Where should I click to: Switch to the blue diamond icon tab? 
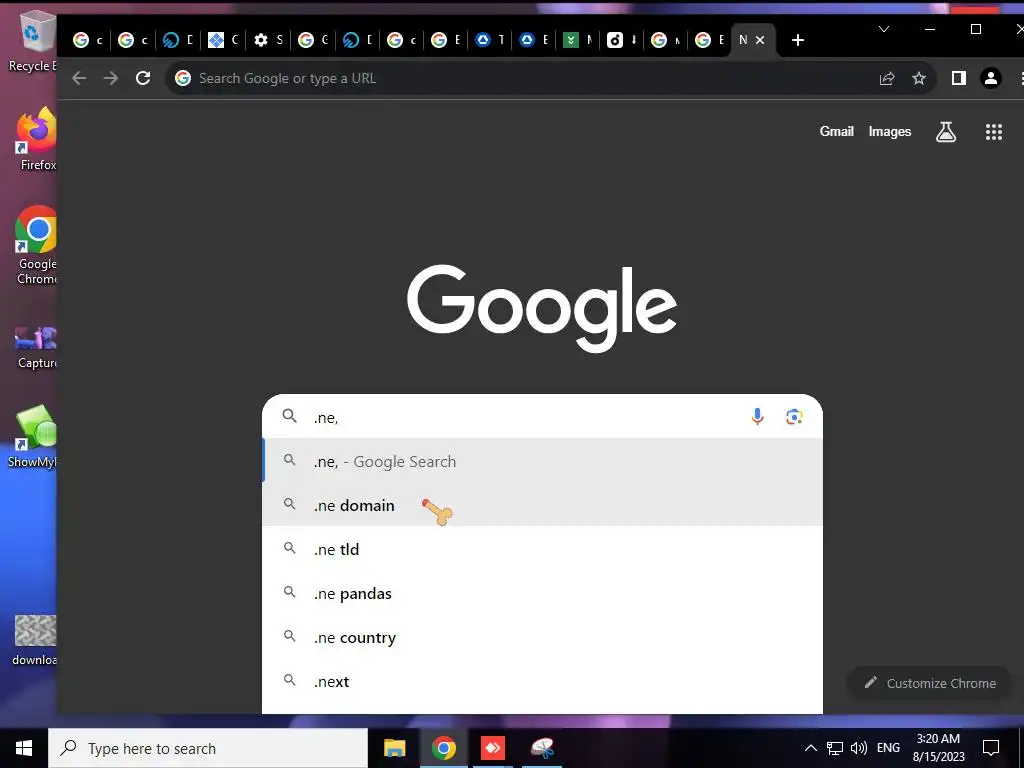(223, 40)
